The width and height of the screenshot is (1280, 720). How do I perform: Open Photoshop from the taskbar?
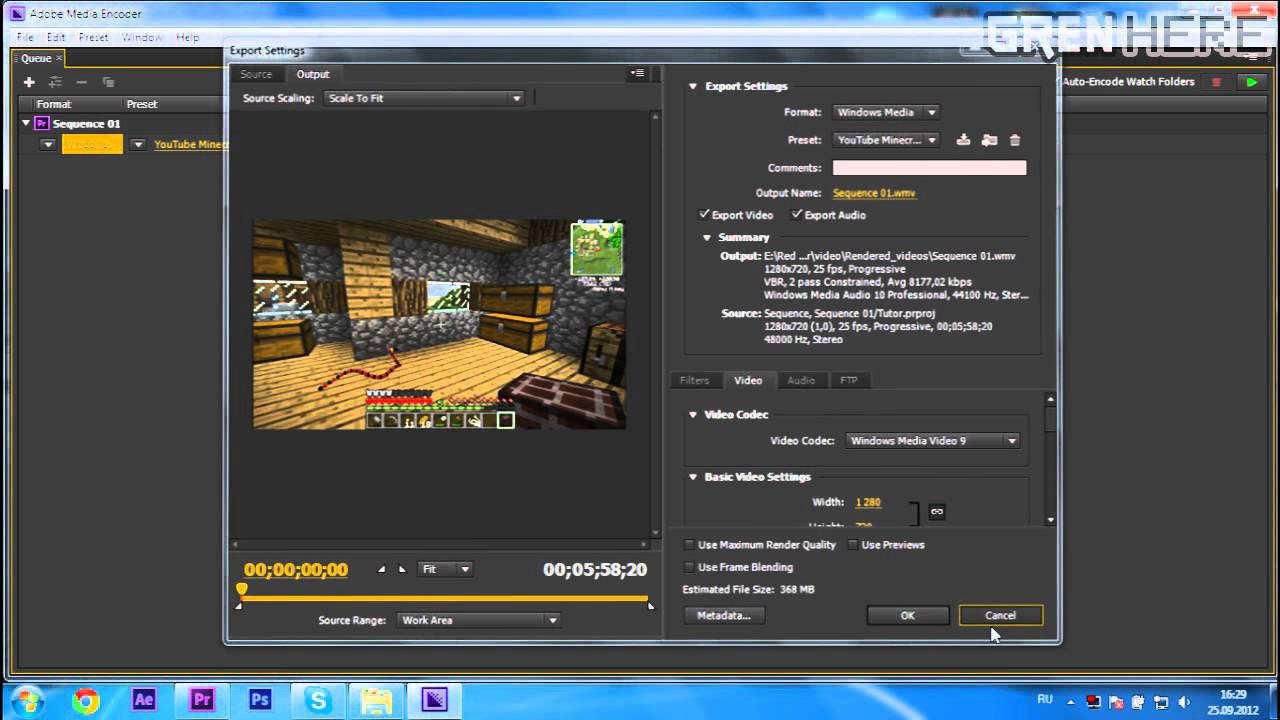pyautogui.click(x=260, y=700)
